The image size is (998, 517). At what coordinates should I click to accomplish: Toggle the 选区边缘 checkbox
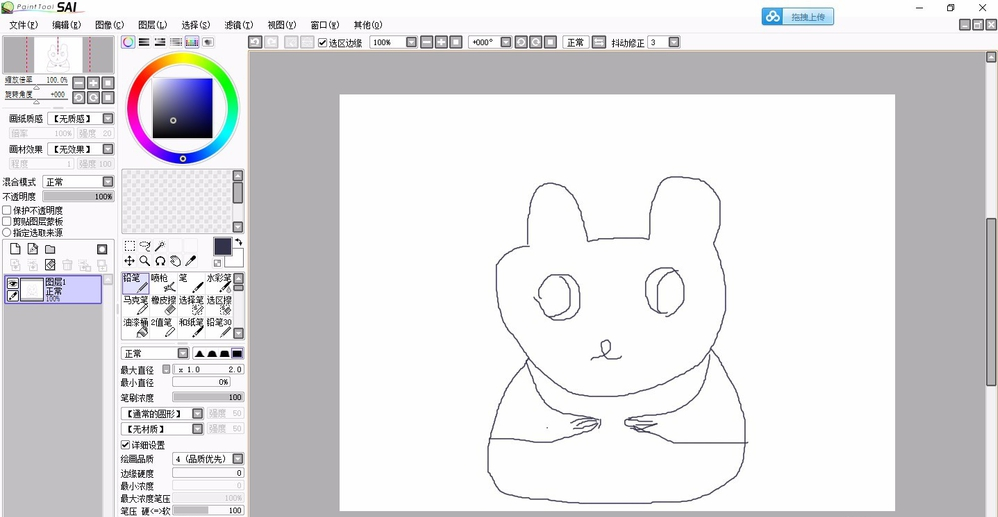point(323,43)
